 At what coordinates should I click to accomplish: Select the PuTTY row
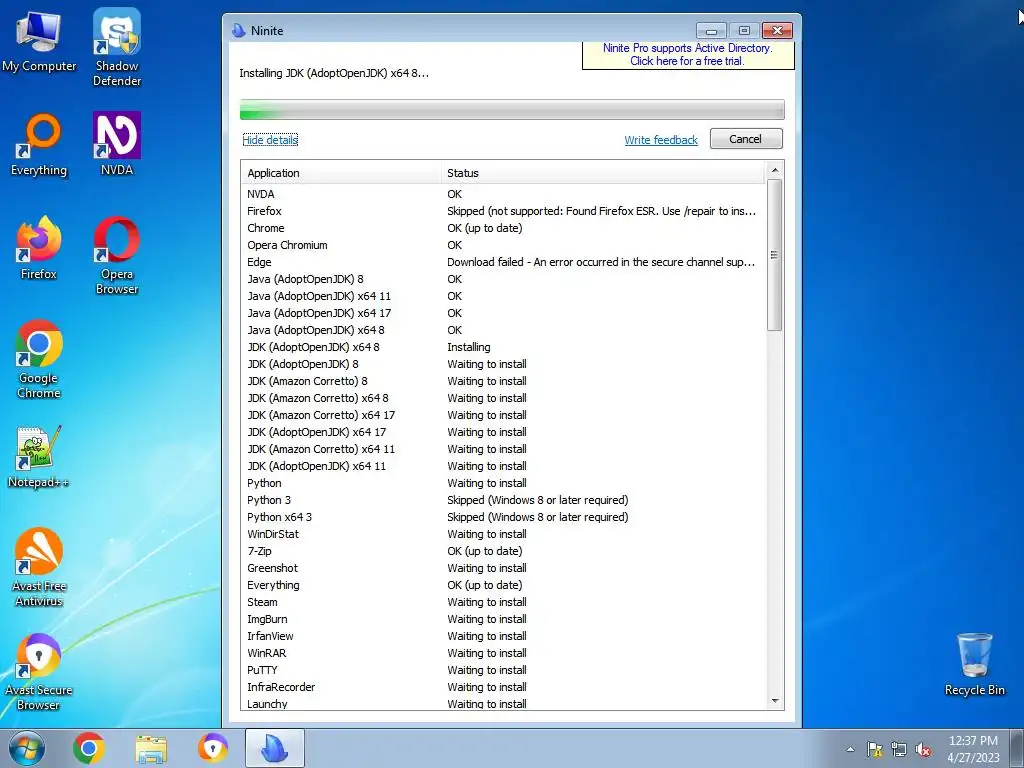pos(503,669)
